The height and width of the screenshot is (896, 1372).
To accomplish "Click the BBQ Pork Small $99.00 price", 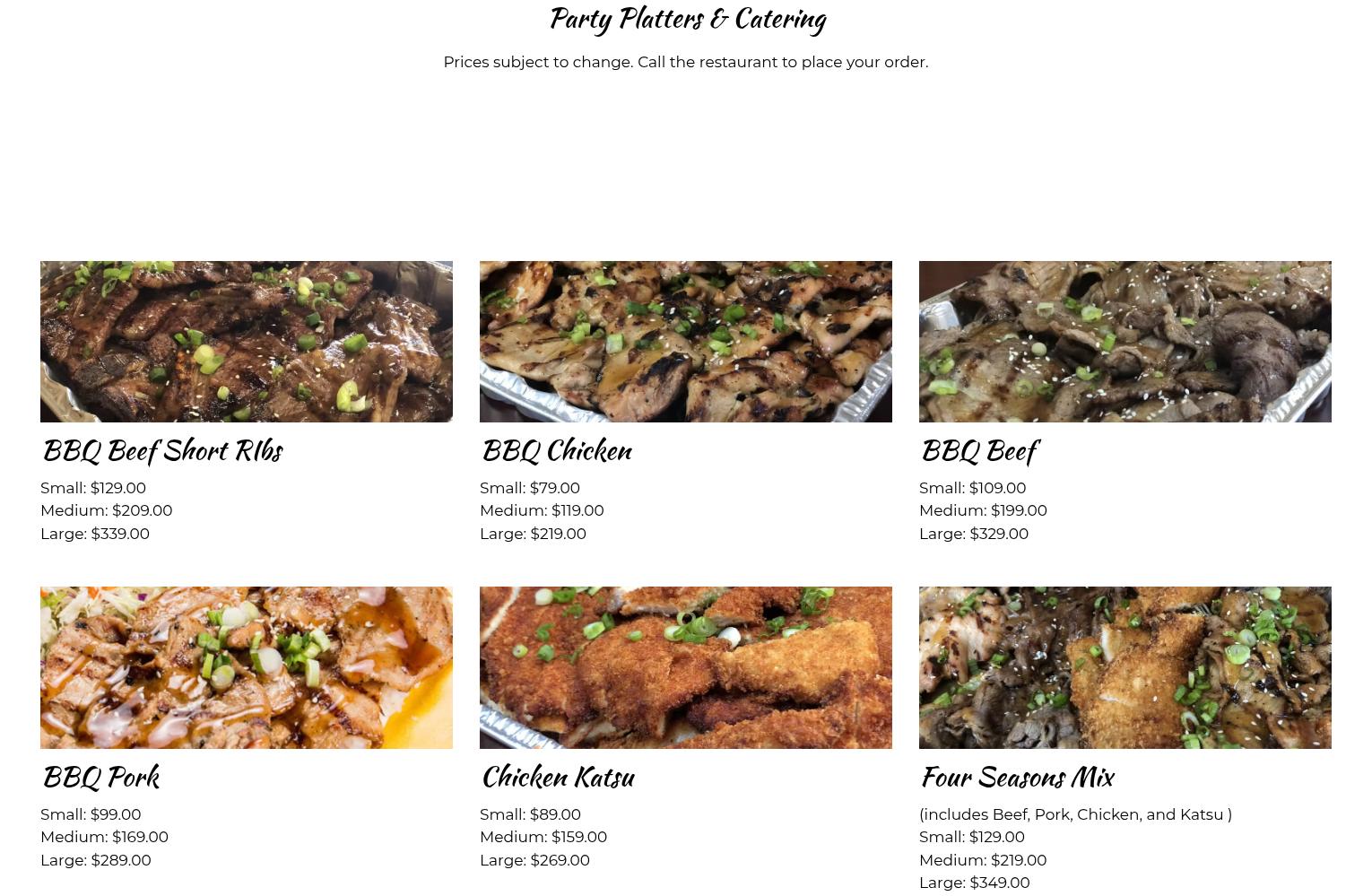I will 91,814.
